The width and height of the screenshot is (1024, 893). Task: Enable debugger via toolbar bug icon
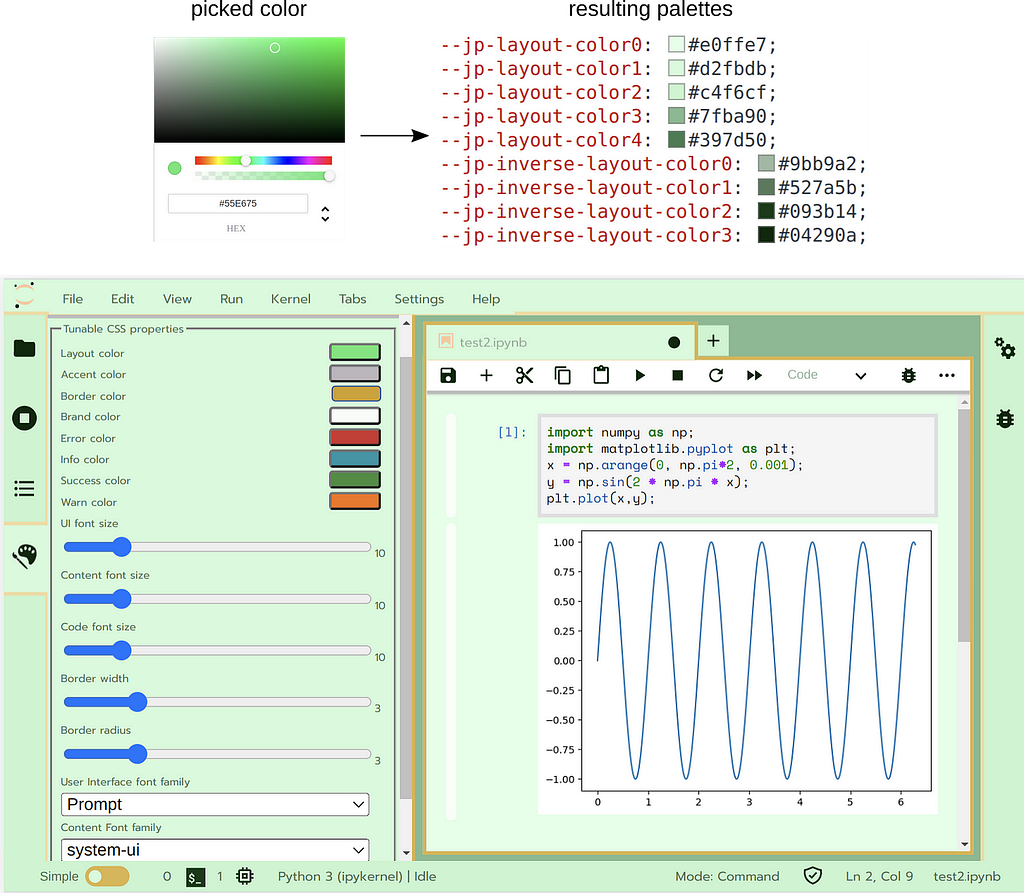908,375
